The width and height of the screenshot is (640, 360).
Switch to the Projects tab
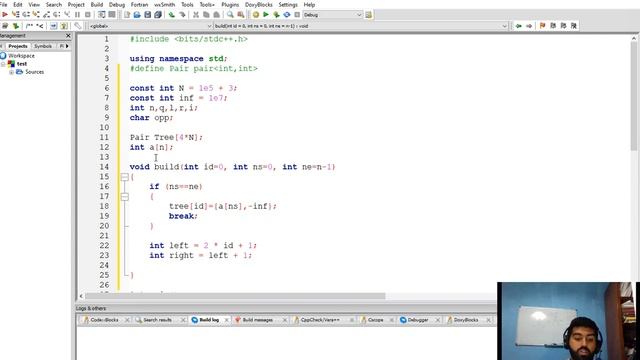click(x=18, y=46)
